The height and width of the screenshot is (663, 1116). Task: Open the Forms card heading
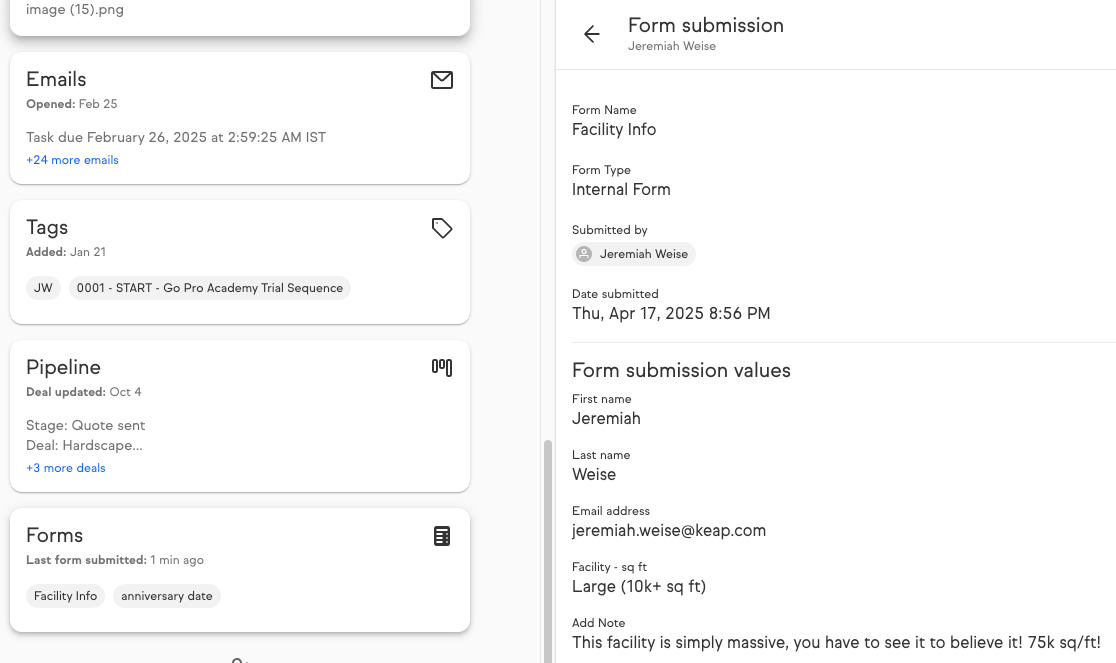[54, 536]
